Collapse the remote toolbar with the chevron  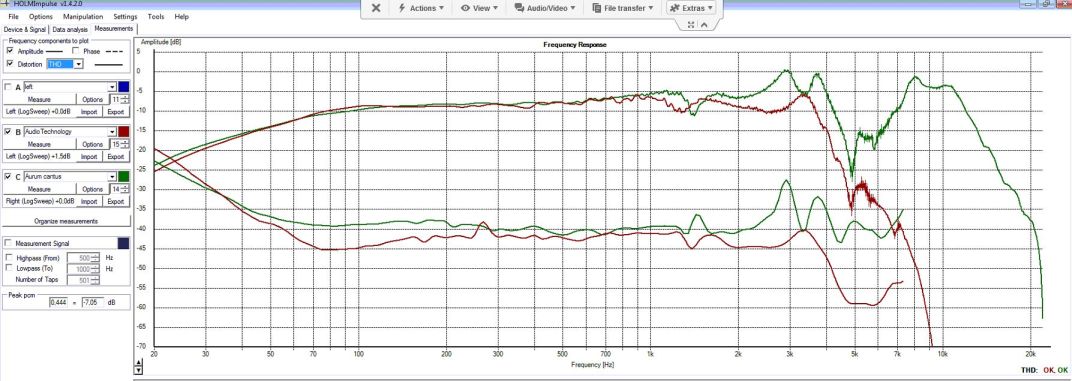704,25
